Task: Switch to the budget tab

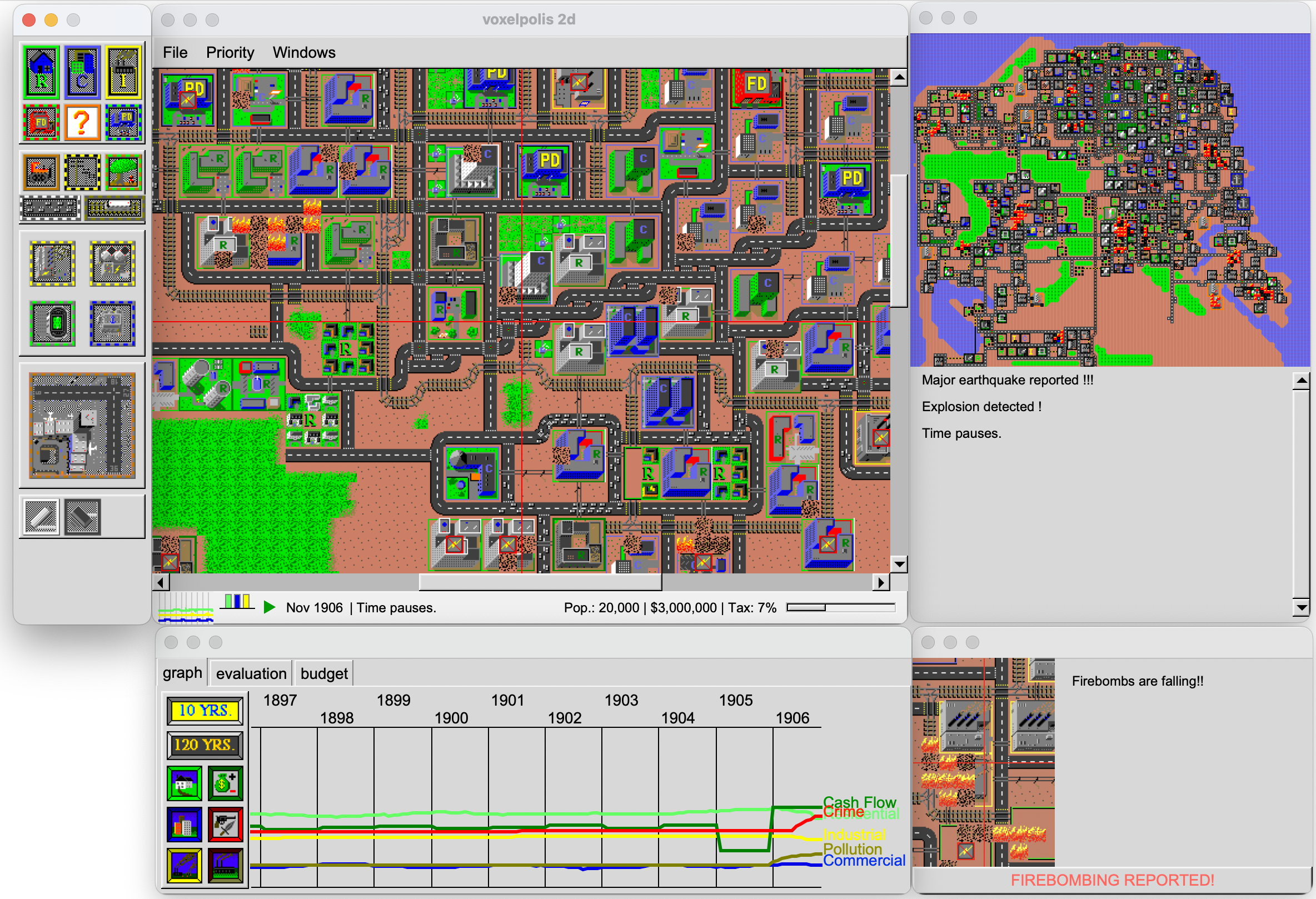Action: [x=324, y=673]
